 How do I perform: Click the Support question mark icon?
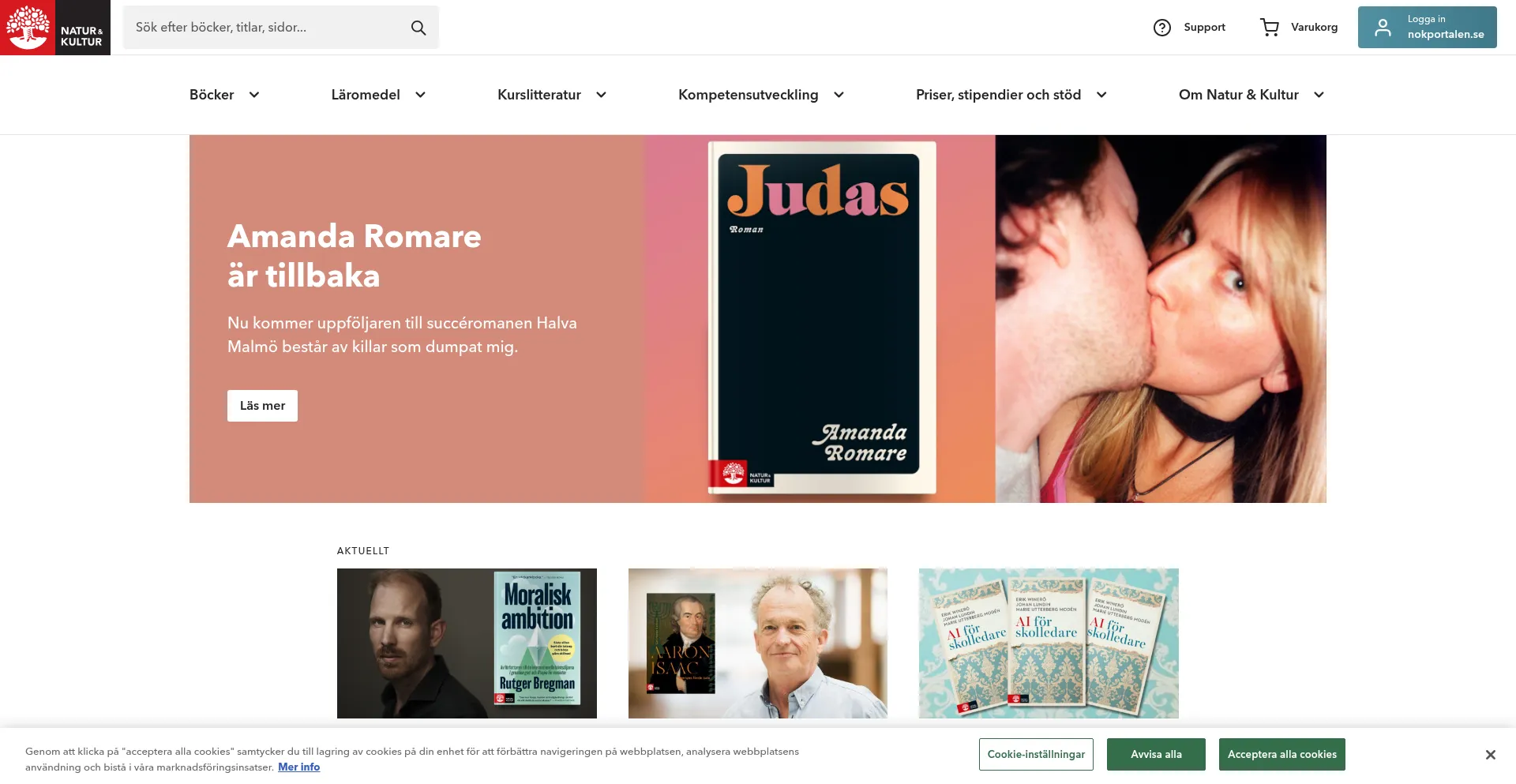pyautogui.click(x=1162, y=28)
